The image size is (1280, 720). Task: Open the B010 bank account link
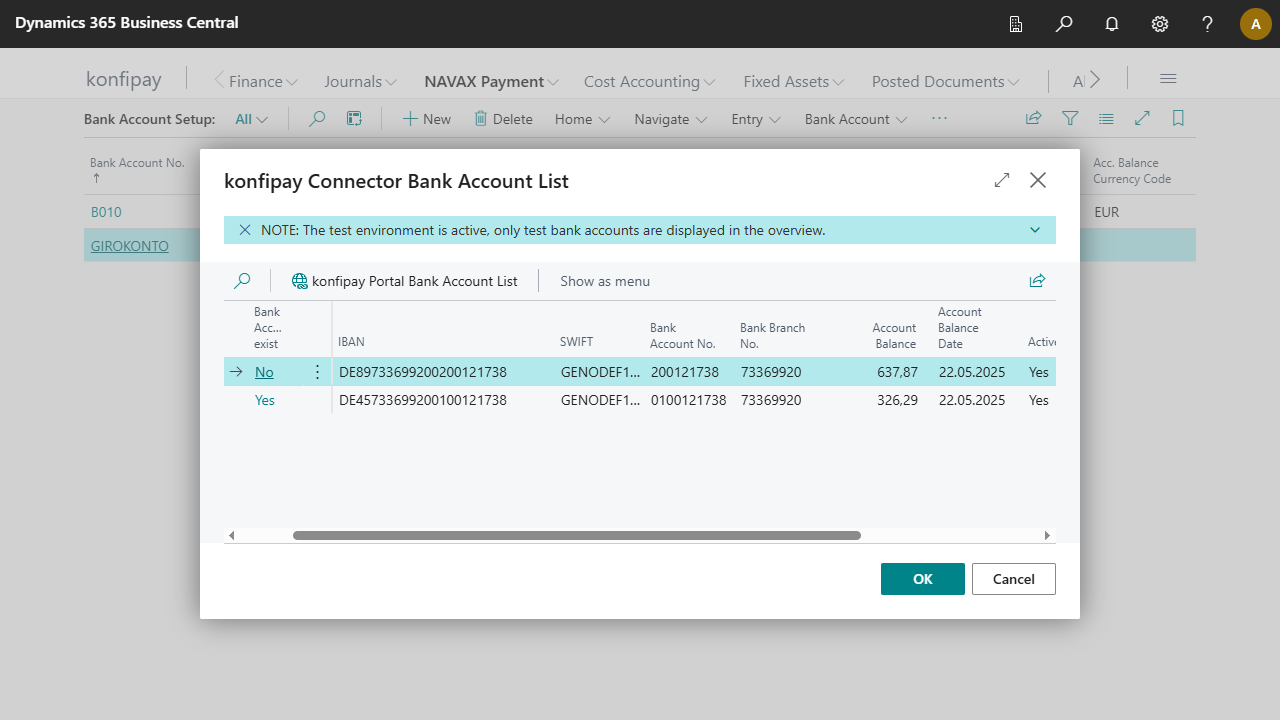point(106,212)
